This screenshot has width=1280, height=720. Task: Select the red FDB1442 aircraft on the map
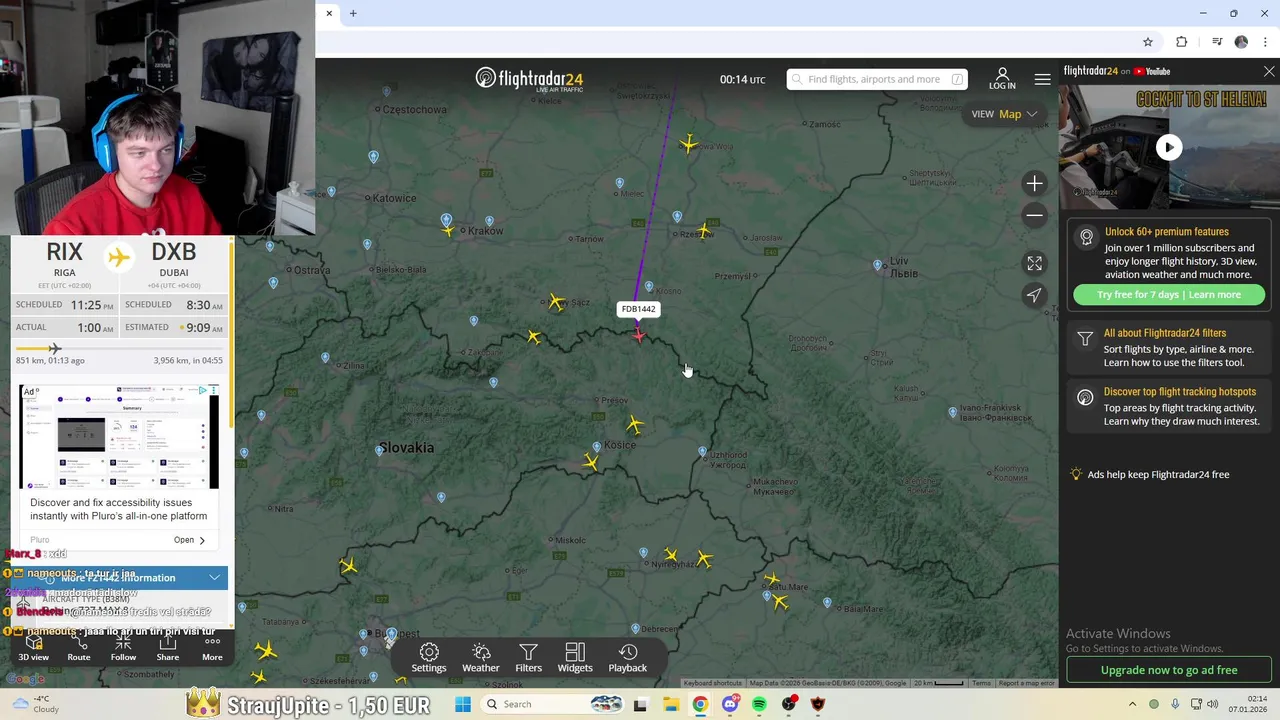click(x=639, y=336)
